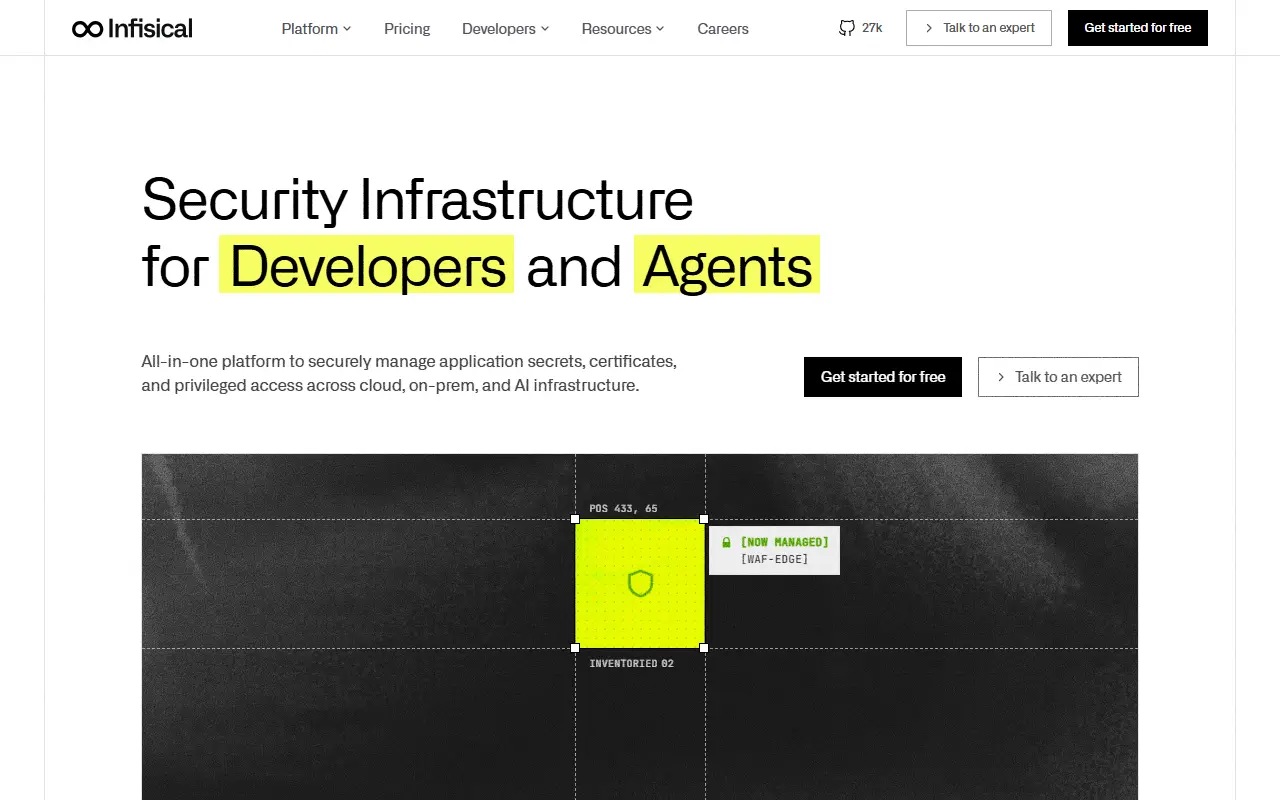Click arrow icon in hero Talk to an expert
Image resolution: width=1280 pixels, height=800 pixels.
tap(1001, 377)
